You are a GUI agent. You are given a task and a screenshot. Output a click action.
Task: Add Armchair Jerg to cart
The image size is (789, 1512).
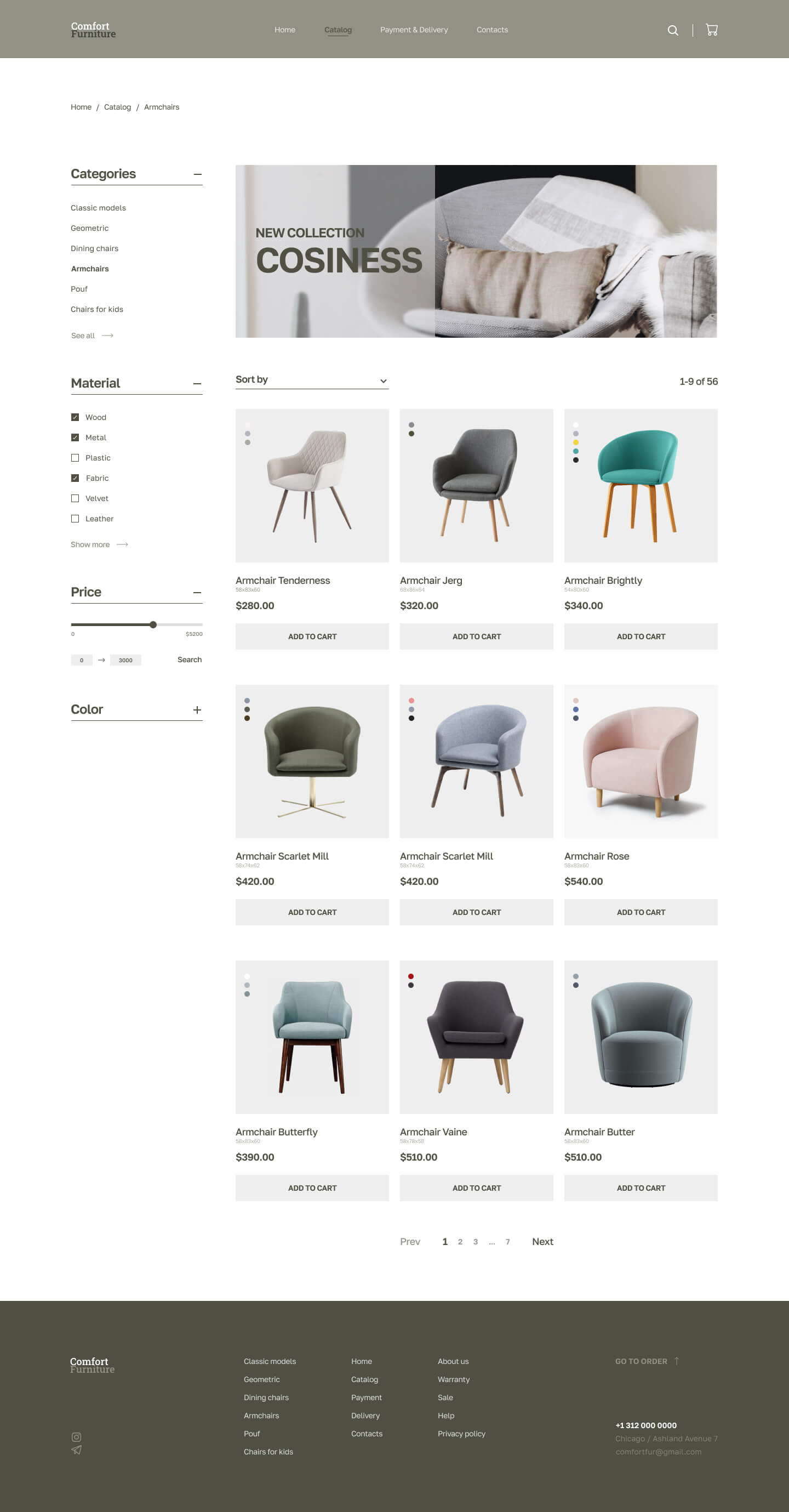point(476,636)
